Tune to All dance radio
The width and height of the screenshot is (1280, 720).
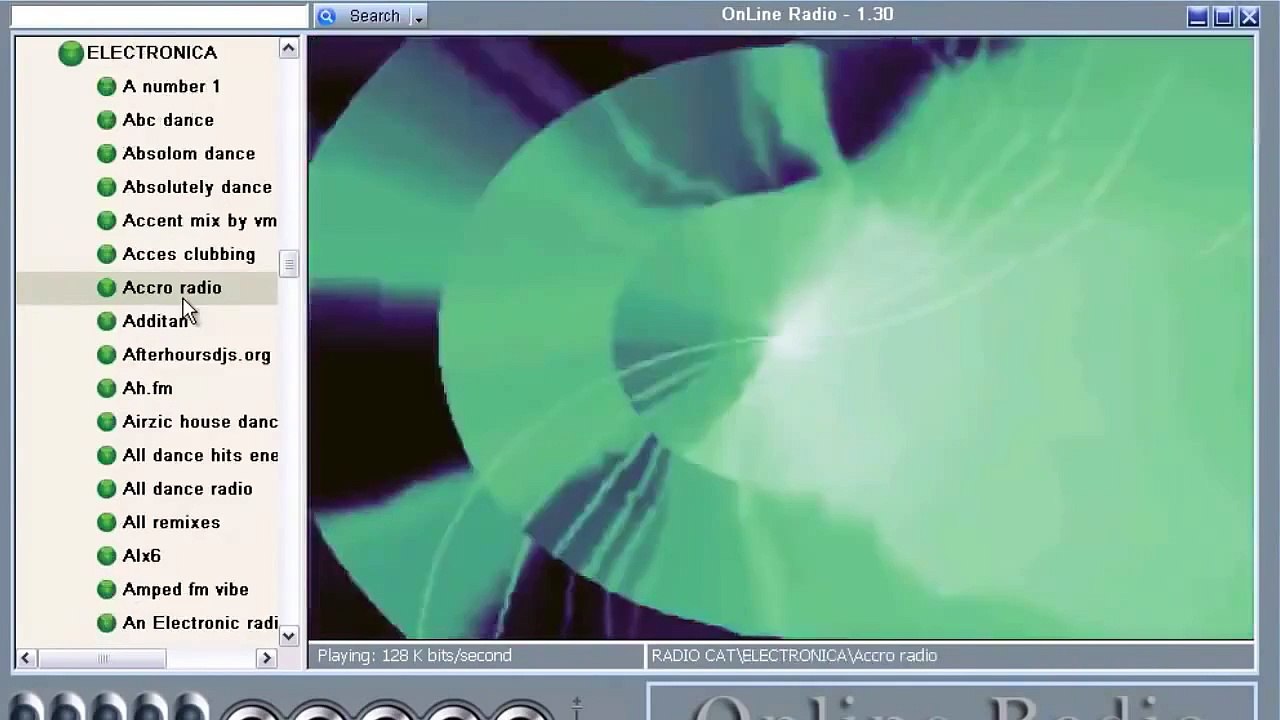pyautogui.click(x=187, y=489)
